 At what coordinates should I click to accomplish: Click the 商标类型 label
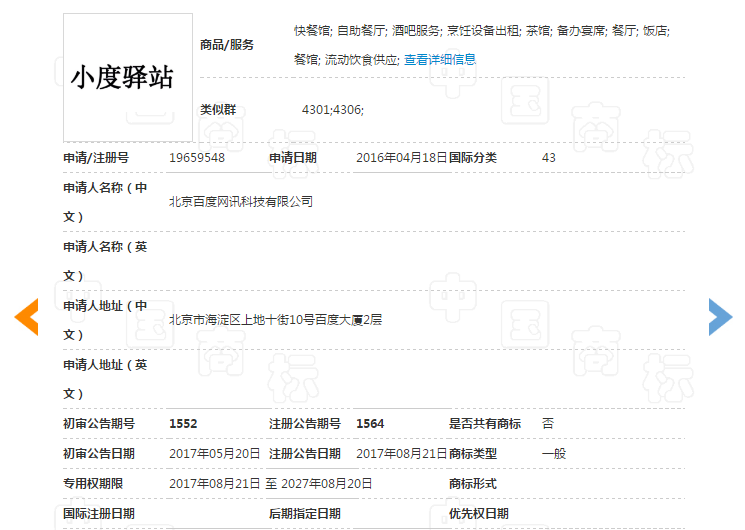473,453
